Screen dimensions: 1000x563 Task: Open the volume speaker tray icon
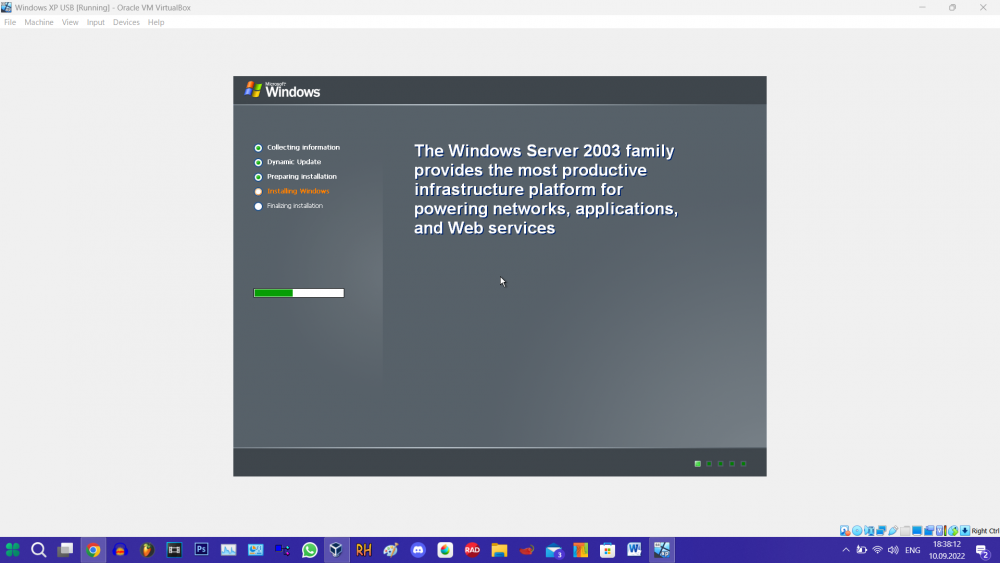tap(893, 550)
